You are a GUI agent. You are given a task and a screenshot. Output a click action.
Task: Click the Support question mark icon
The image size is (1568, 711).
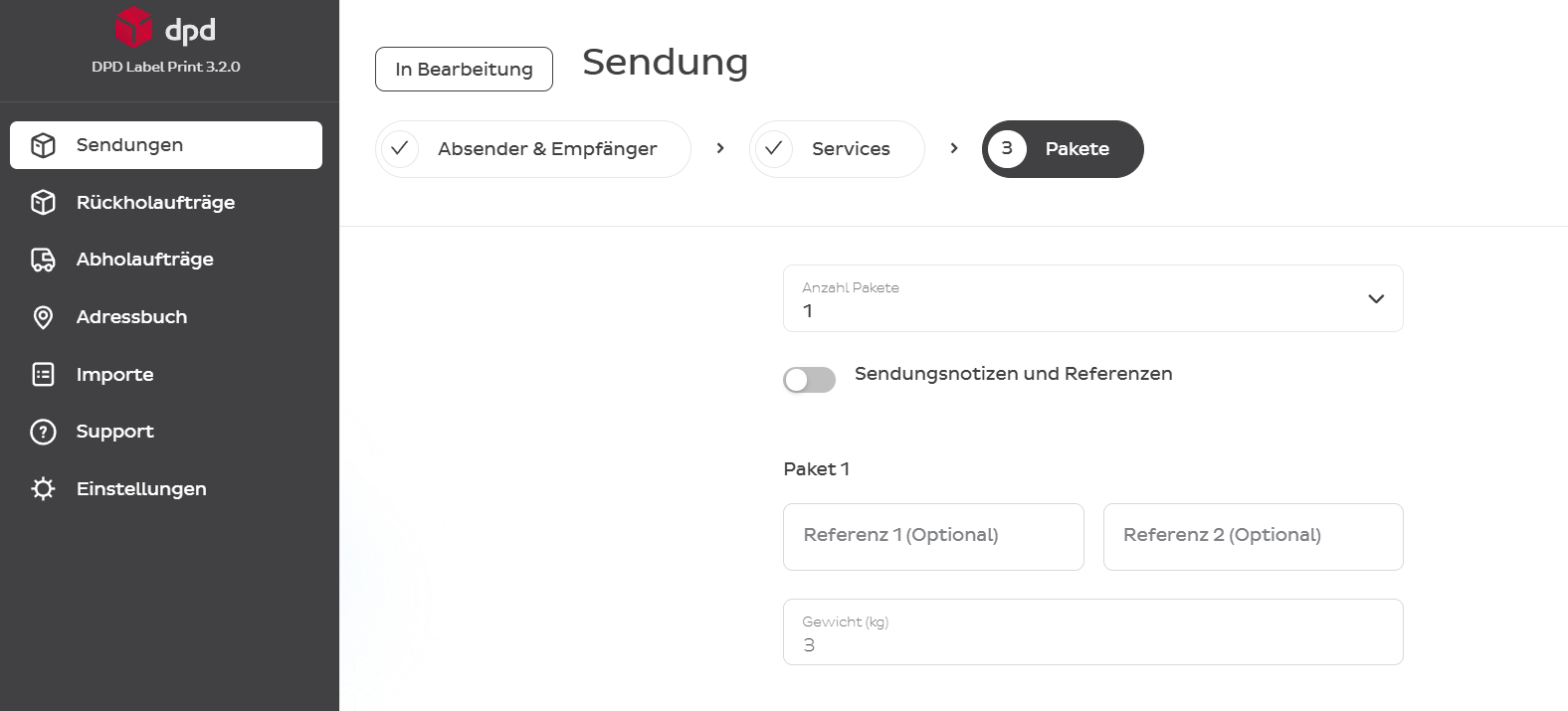pyautogui.click(x=43, y=432)
